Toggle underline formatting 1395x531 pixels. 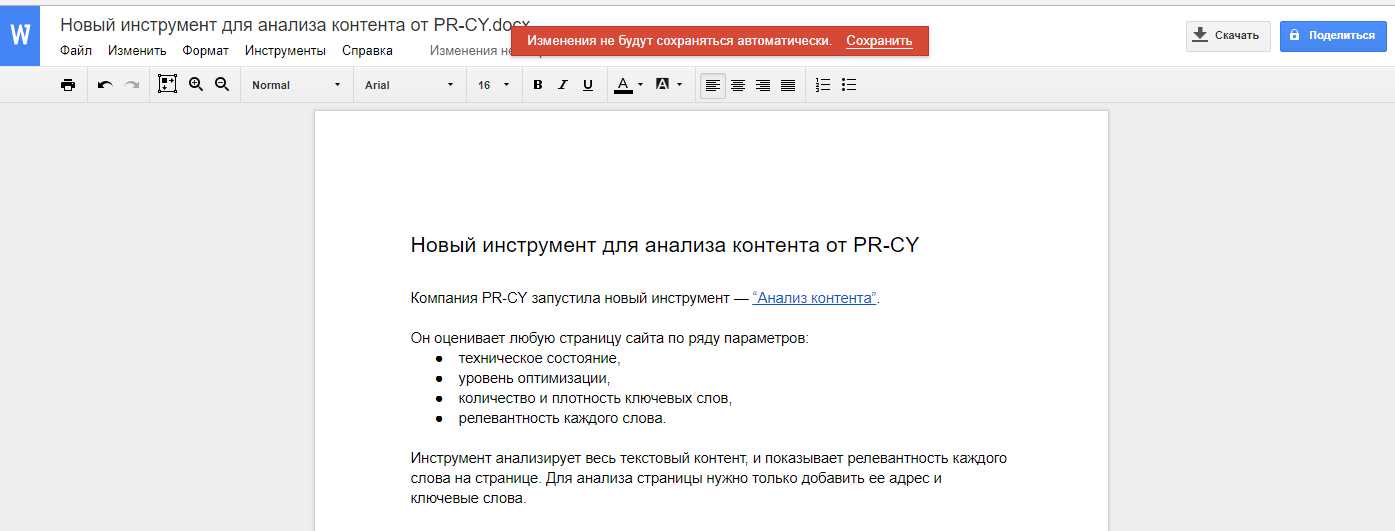[588, 85]
